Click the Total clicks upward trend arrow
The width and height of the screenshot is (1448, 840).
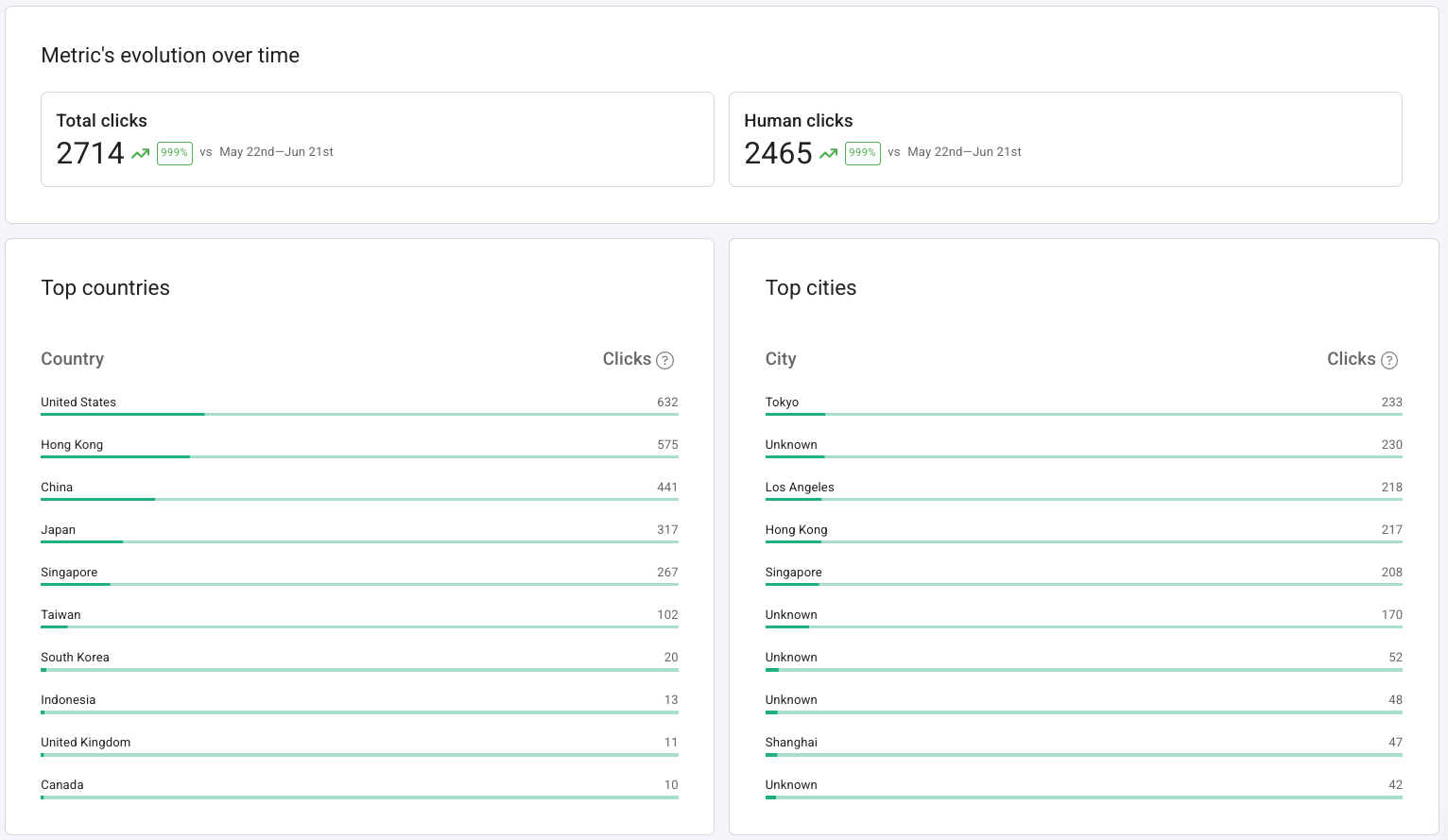(x=141, y=153)
